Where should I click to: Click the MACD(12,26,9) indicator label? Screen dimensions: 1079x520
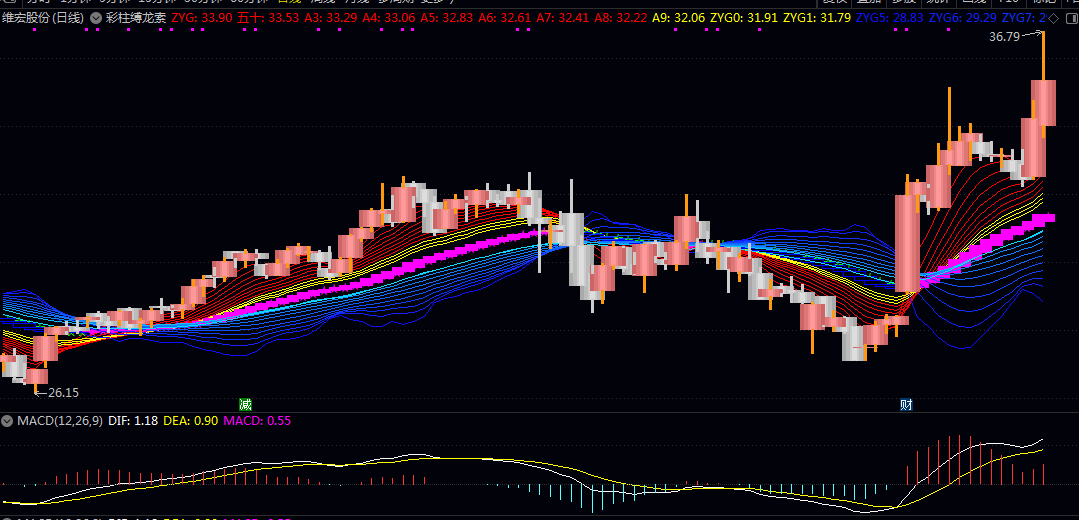tap(61, 420)
